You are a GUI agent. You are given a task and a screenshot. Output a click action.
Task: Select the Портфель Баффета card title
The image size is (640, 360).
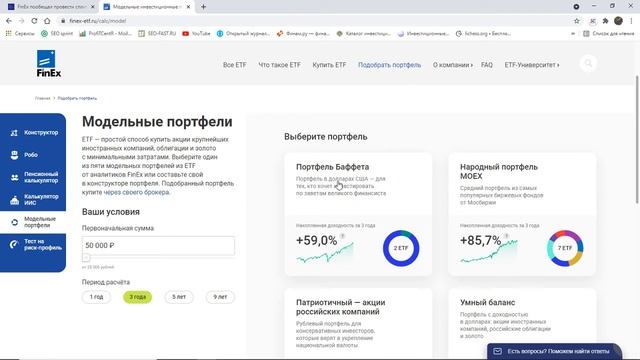coord(332,167)
